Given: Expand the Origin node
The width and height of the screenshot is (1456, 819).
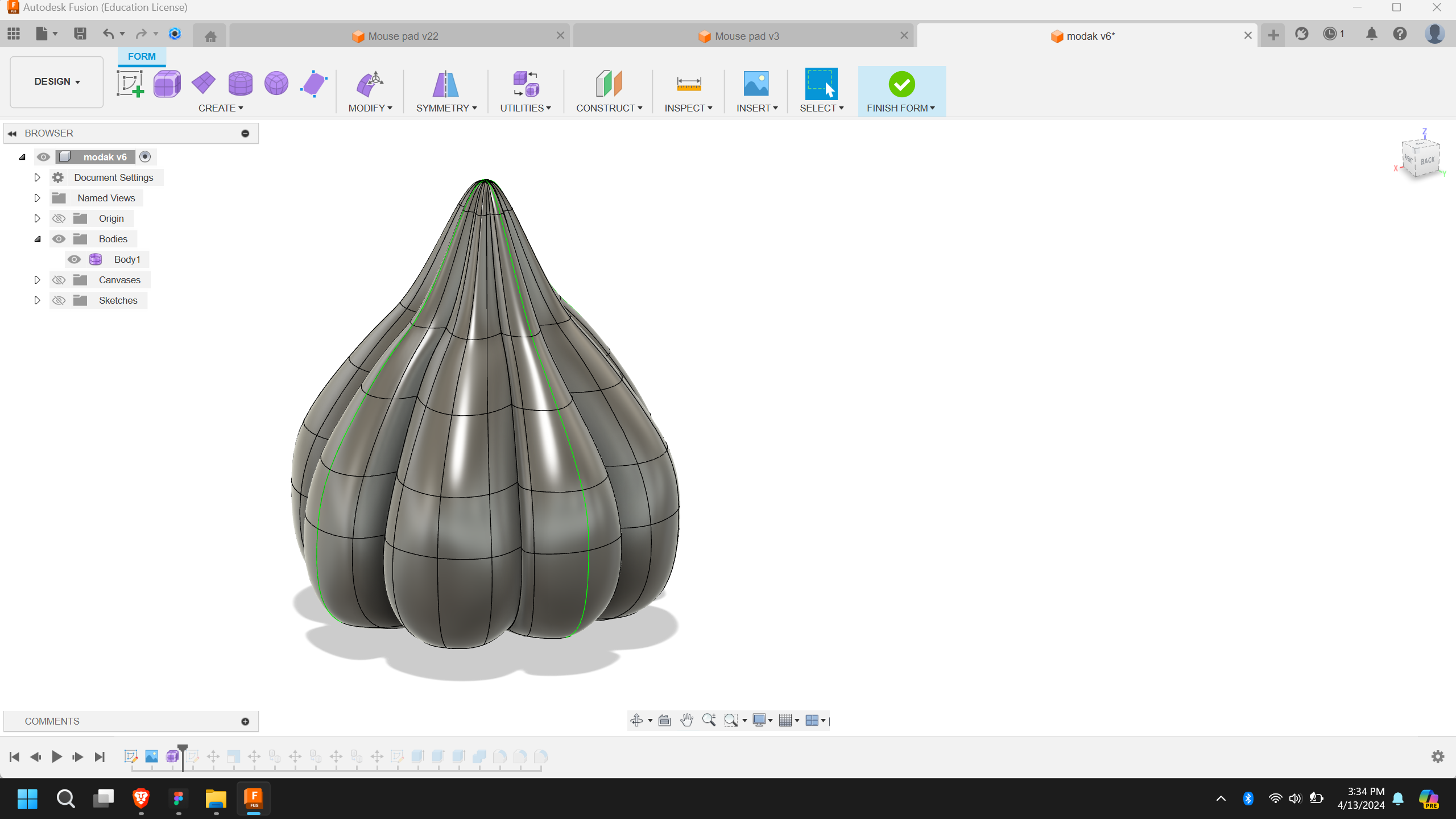Looking at the screenshot, I should (x=38, y=218).
